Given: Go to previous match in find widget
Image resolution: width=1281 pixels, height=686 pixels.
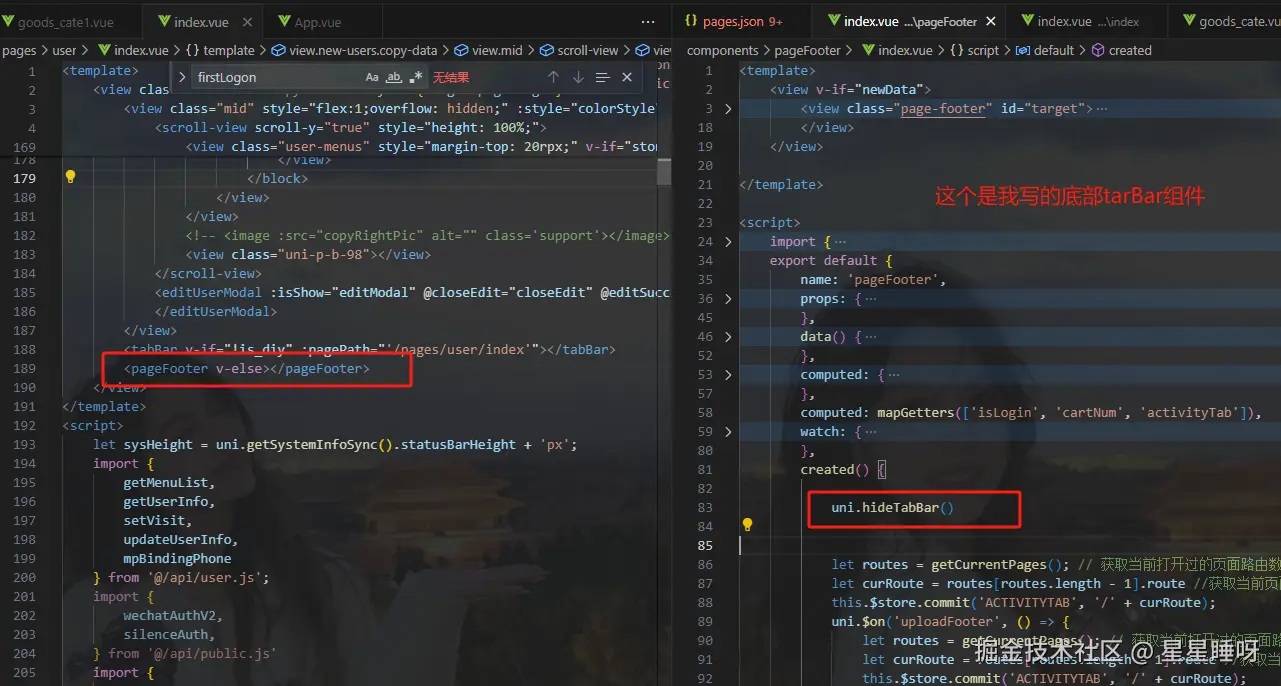Looking at the screenshot, I should tap(553, 77).
